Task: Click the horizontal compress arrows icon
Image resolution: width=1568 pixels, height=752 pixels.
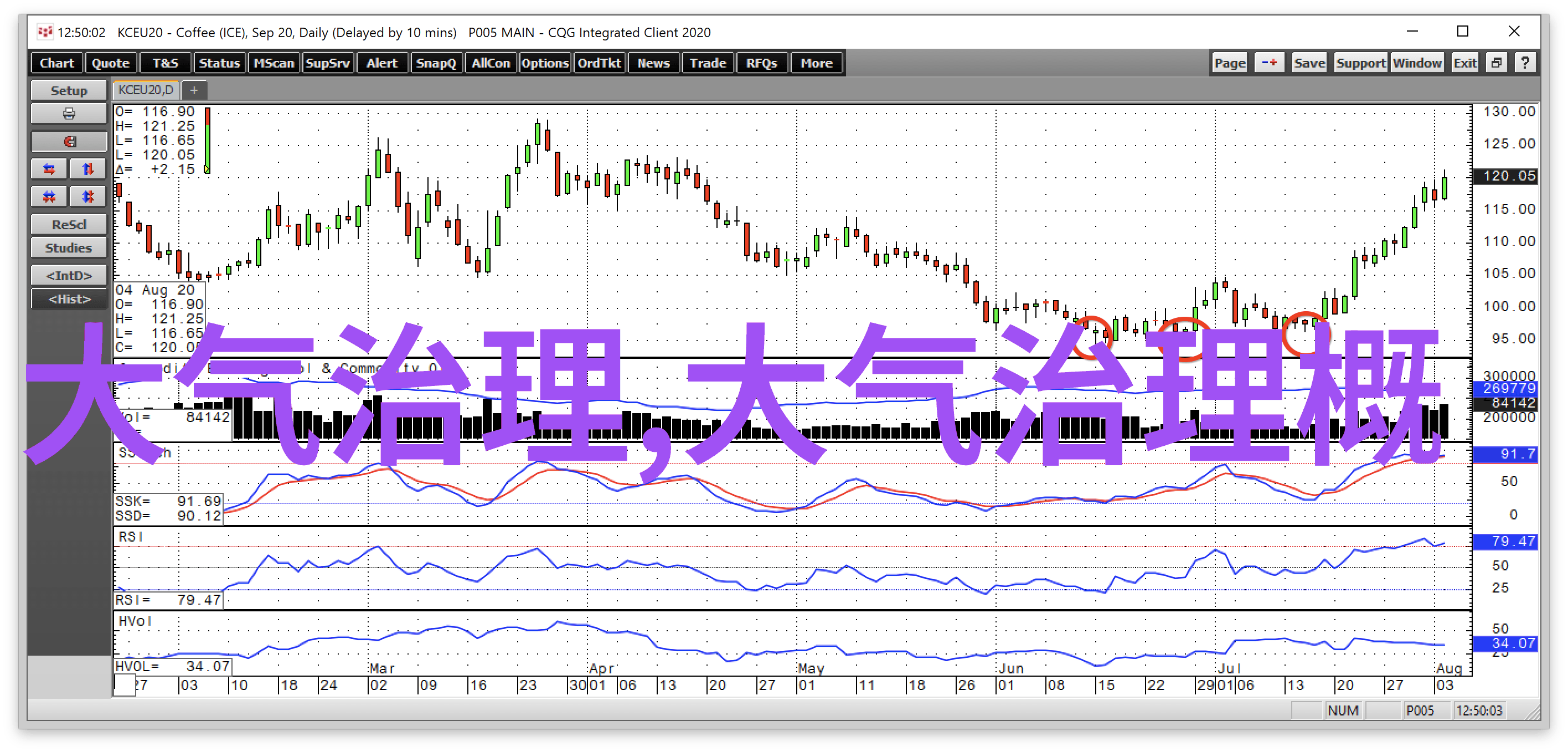Action: tap(49, 196)
